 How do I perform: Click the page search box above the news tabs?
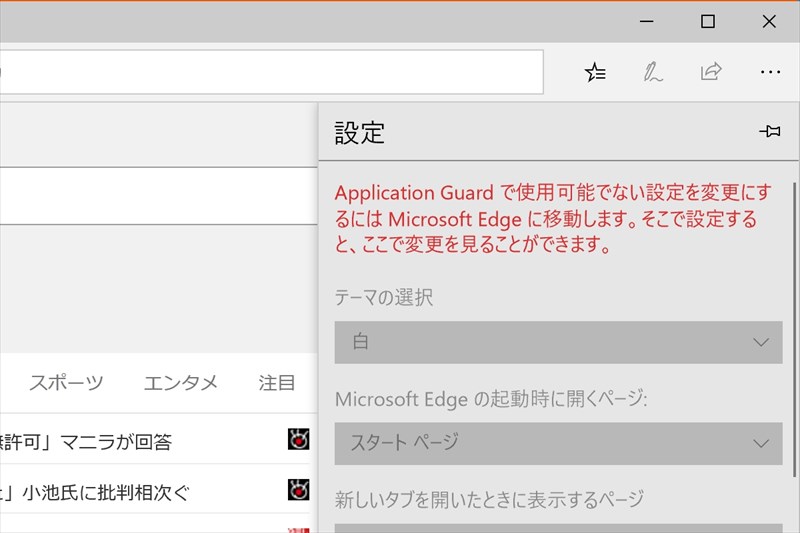[x=158, y=196]
